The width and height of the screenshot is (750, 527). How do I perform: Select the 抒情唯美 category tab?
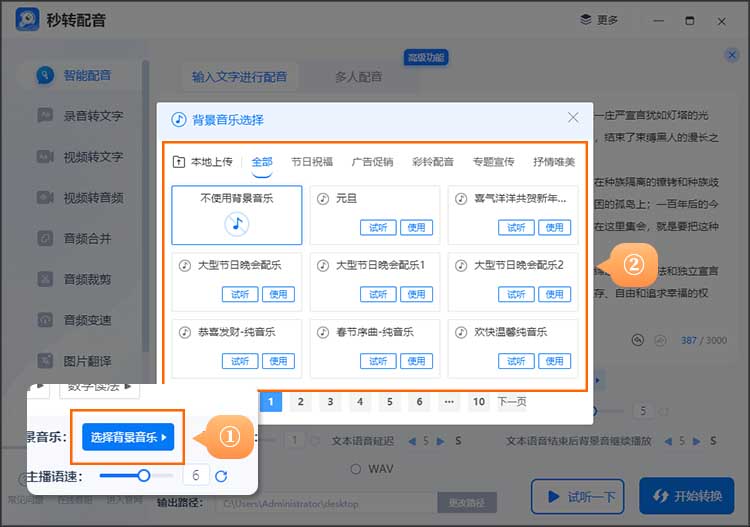(x=554, y=162)
